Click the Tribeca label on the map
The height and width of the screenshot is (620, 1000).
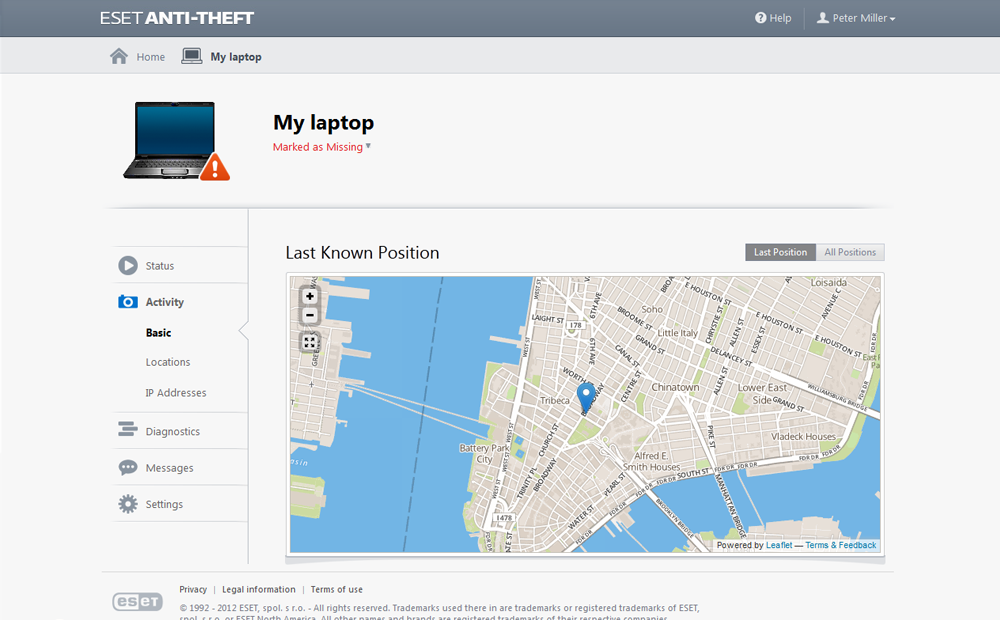click(x=555, y=401)
